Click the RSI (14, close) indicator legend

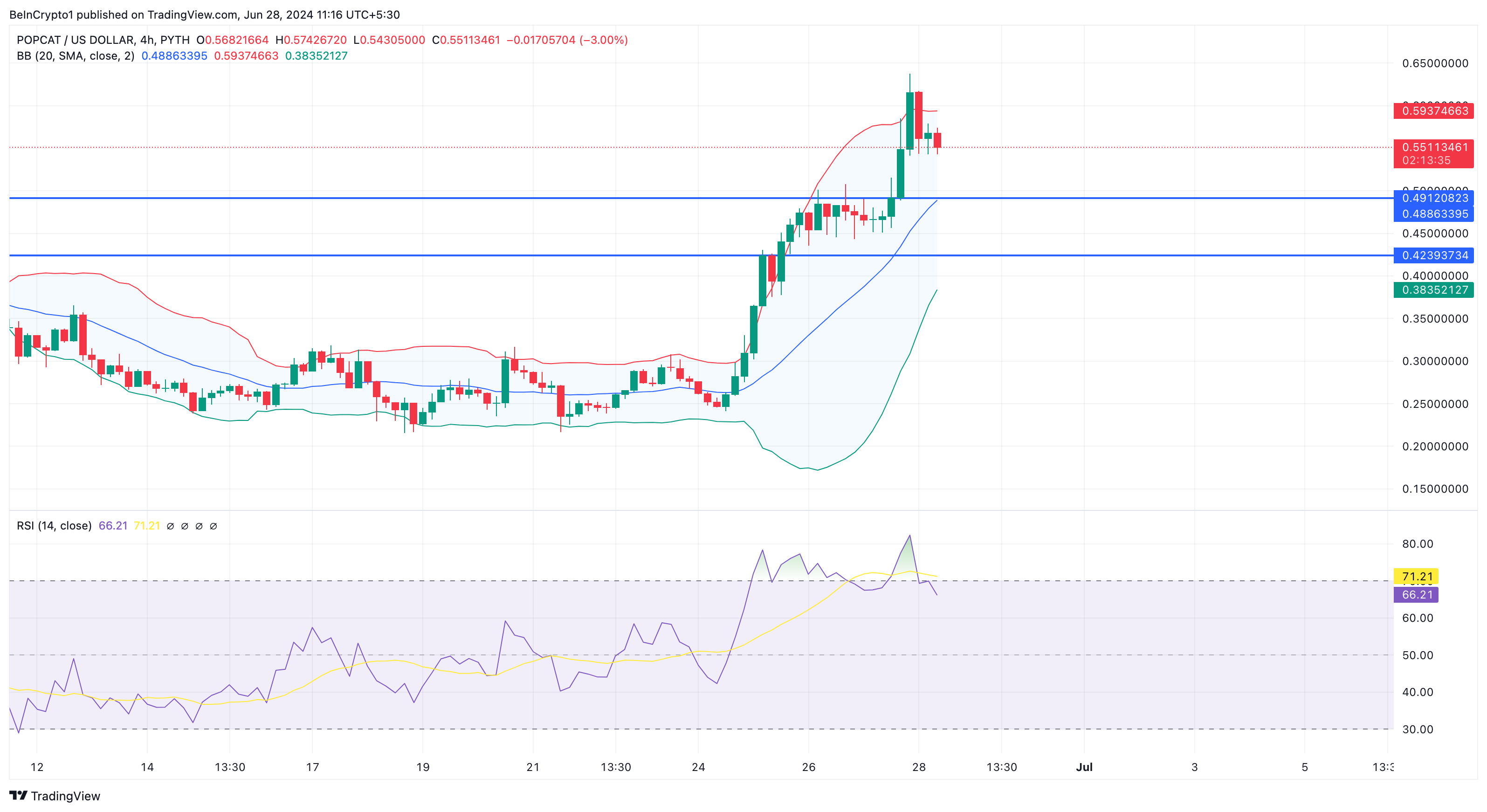54,526
